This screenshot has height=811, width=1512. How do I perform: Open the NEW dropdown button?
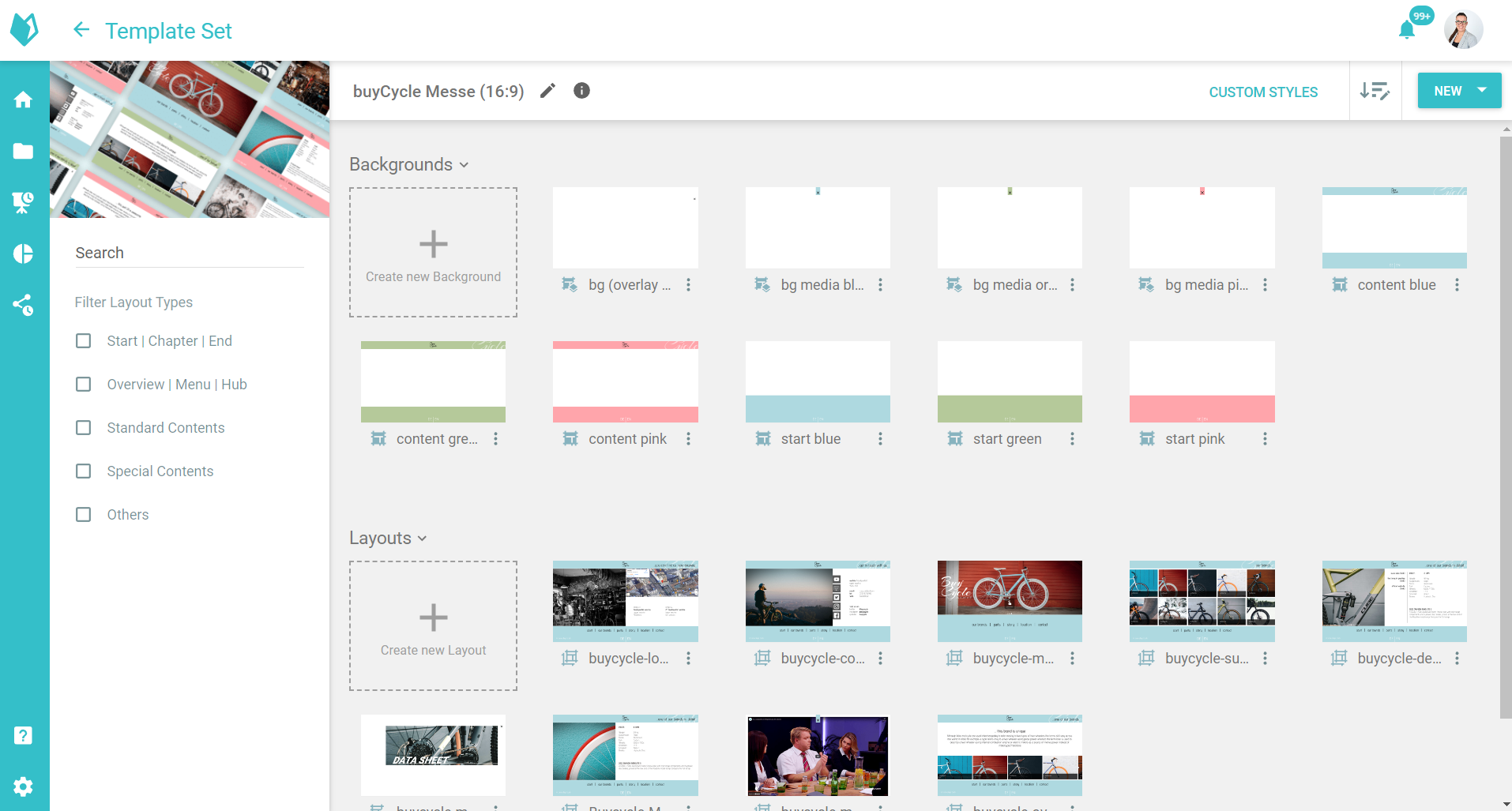point(1459,91)
